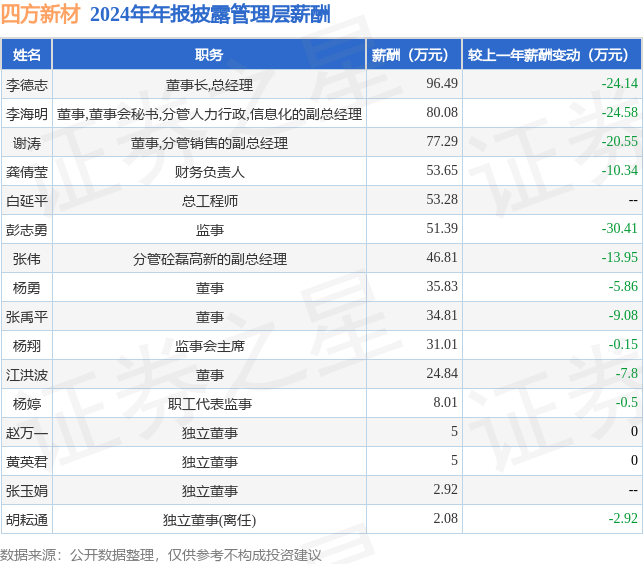Screen dimensions: 643x564
Task: Click the change value -13.95
Action: (x=620, y=258)
